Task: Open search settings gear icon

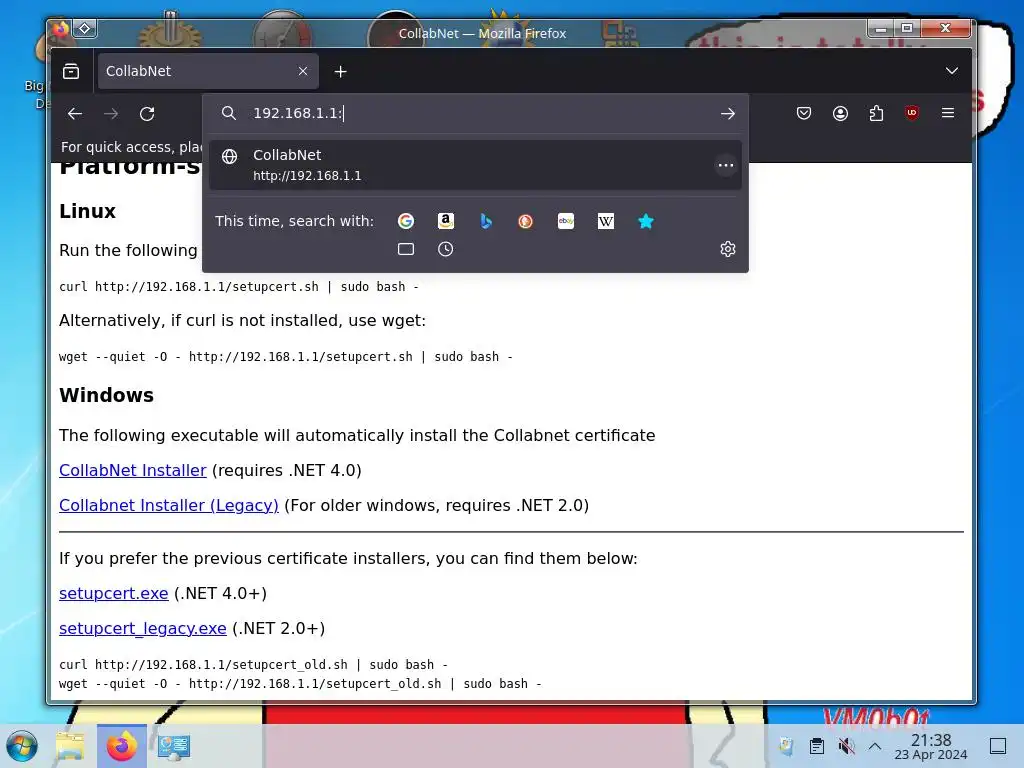Action: coord(728,249)
